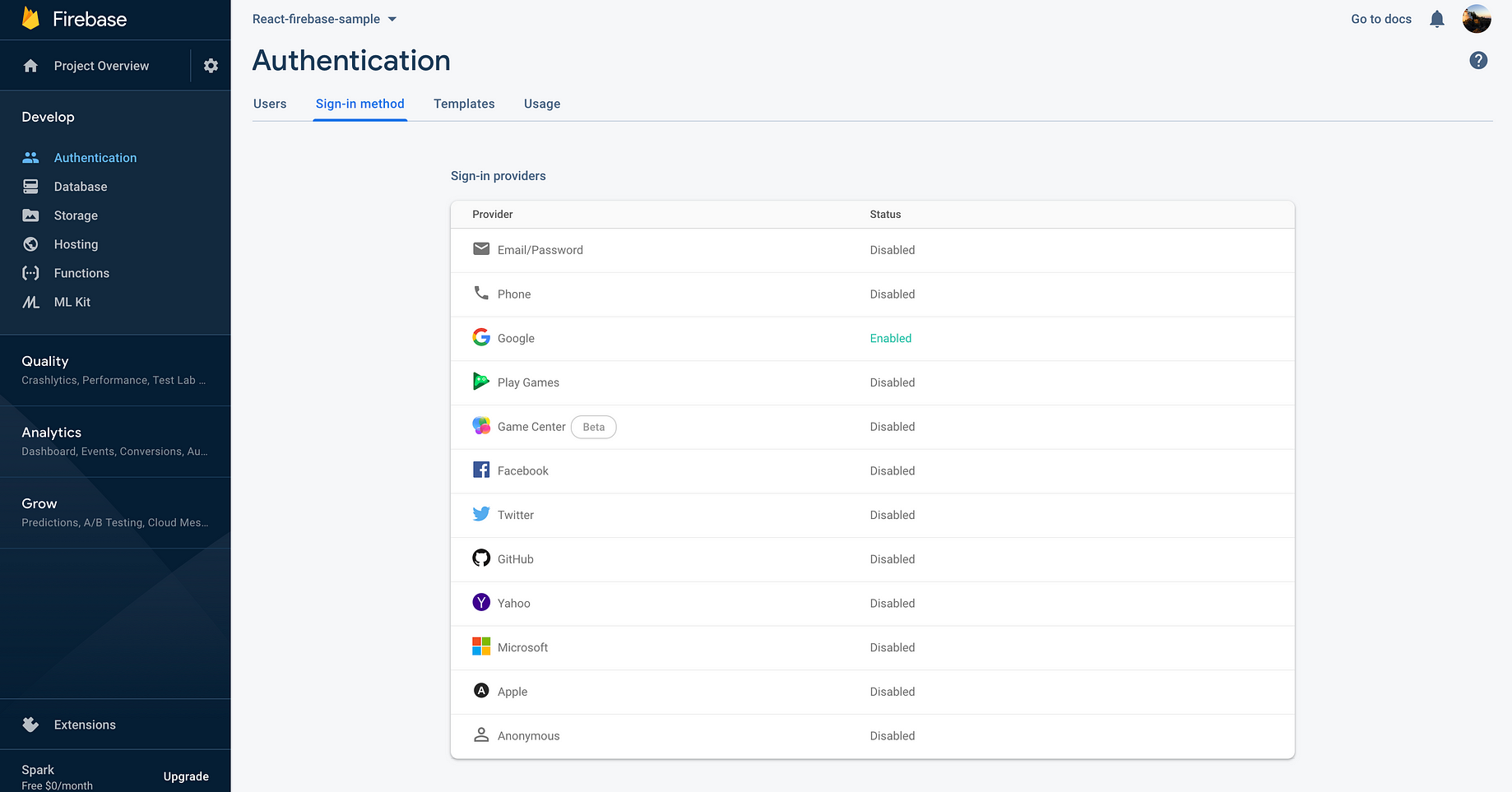
Task: Click the Authentication people icon in sidebar
Action: coord(30,157)
